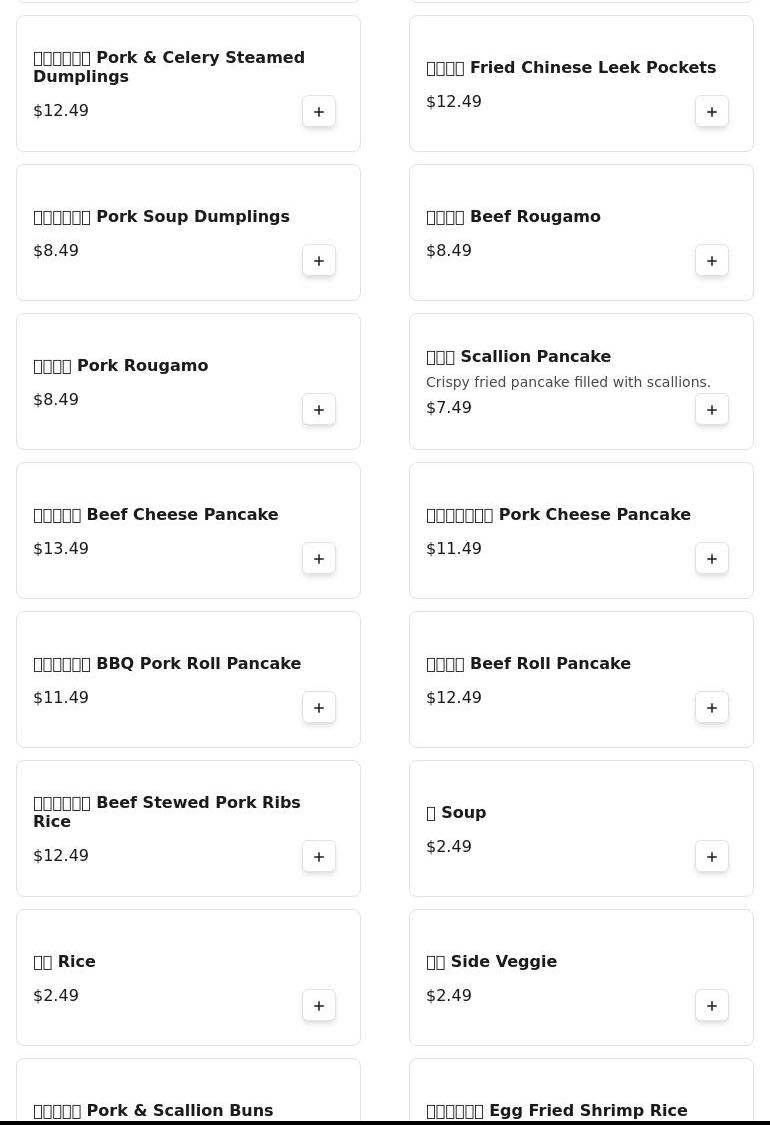Open the Pork & Scallion Buns card
Viewport: 770px width, 1125px height.
coord(188,1091)
